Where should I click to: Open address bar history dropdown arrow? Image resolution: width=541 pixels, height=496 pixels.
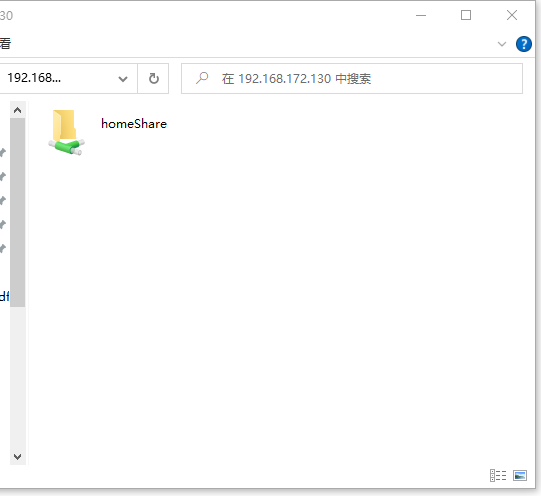123,79
